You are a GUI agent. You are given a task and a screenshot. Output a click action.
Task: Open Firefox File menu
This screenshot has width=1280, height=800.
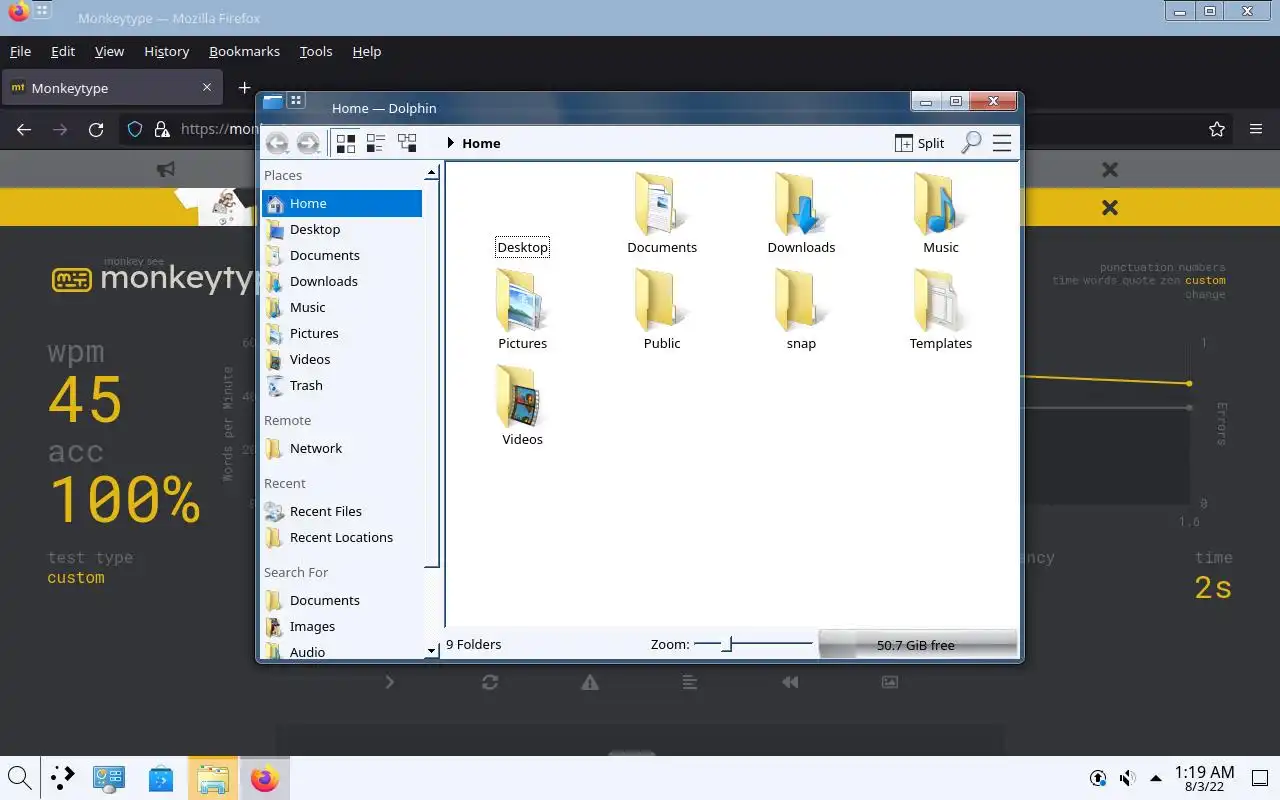(20, 51)
